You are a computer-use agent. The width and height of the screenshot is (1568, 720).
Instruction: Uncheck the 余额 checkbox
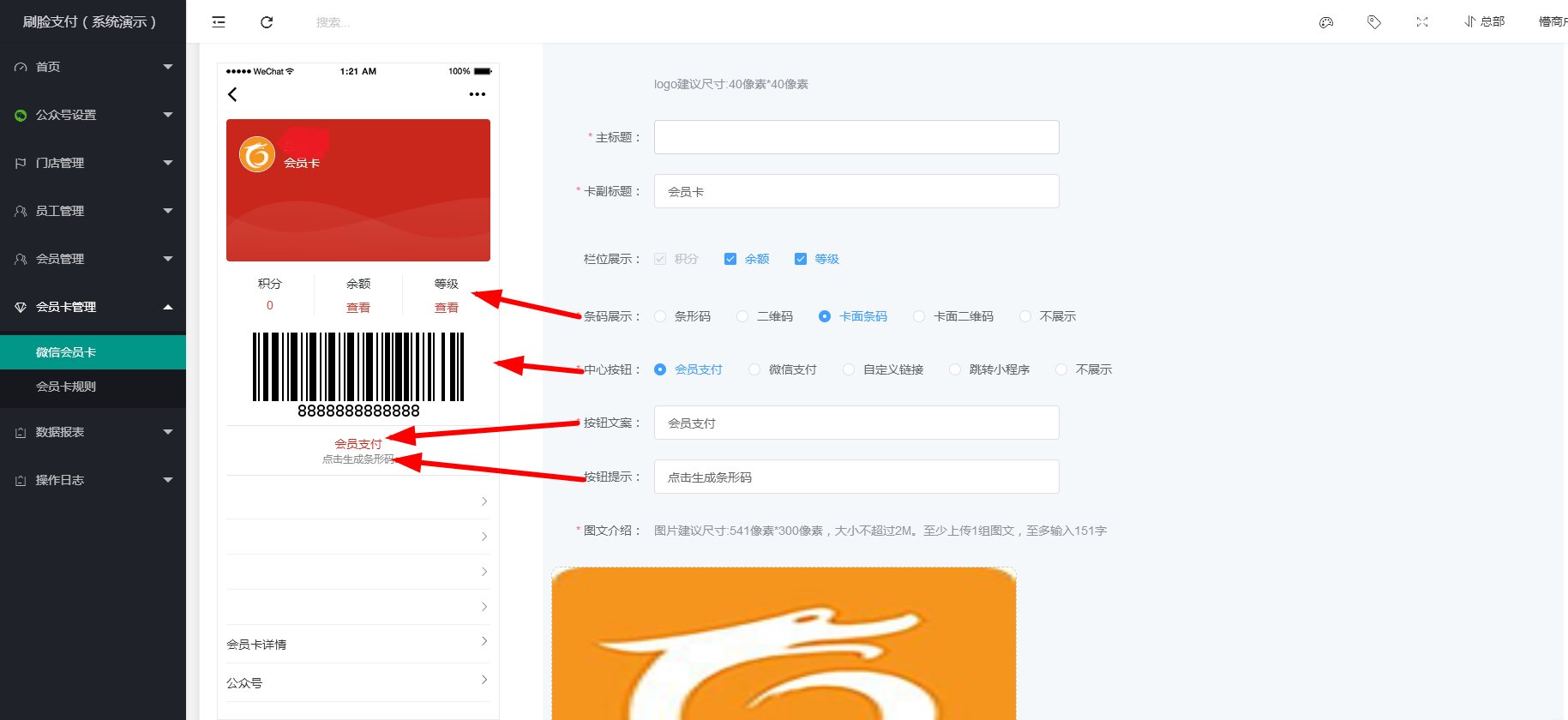[x=730, y=259]
